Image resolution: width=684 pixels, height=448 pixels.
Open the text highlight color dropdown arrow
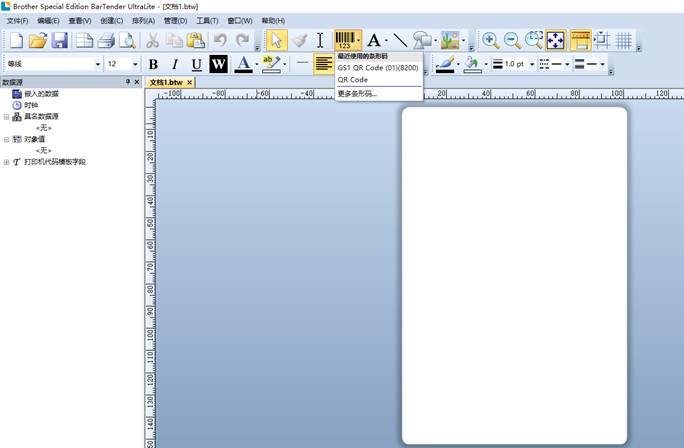click(x=285, y=65)
